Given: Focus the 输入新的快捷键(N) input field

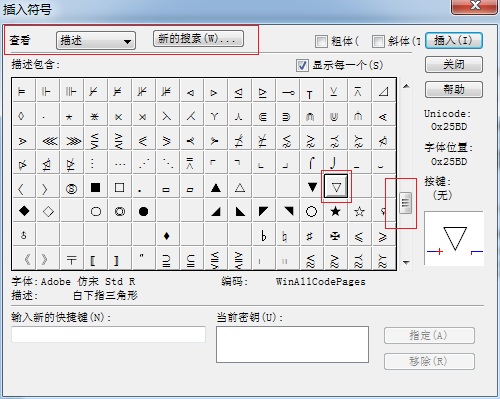Looking at the screenshot, I should (x=108, y=334).
